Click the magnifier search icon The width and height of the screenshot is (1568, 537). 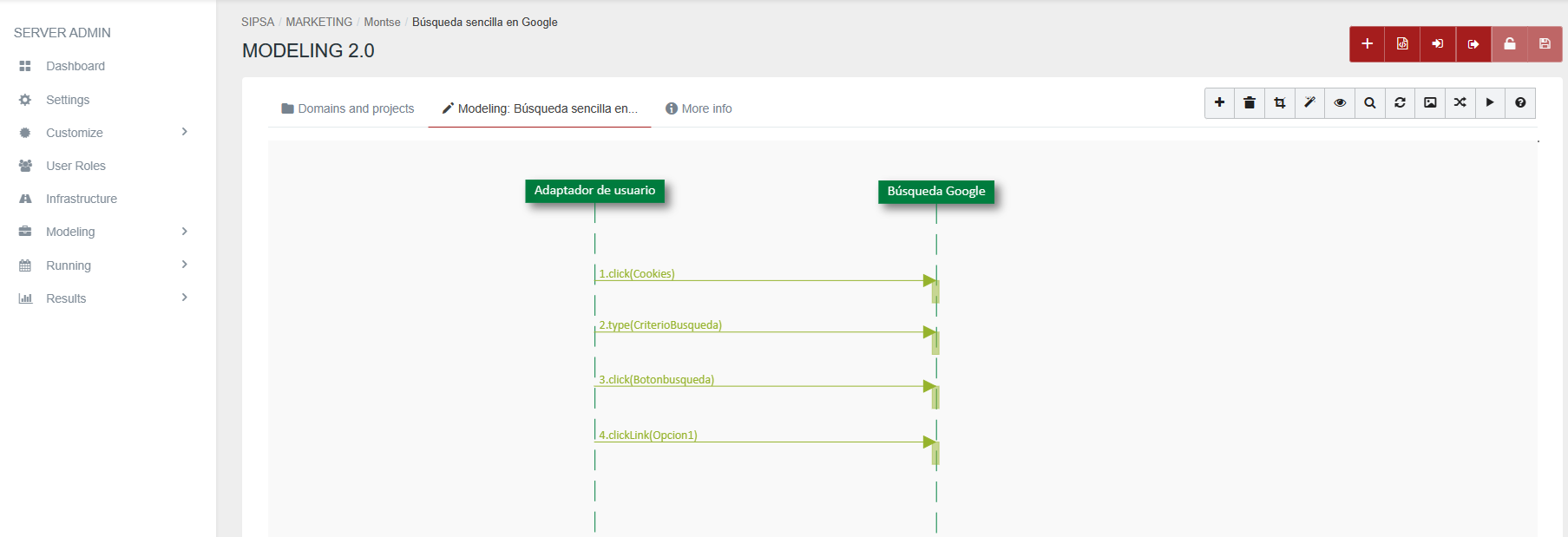point(1370,102)
